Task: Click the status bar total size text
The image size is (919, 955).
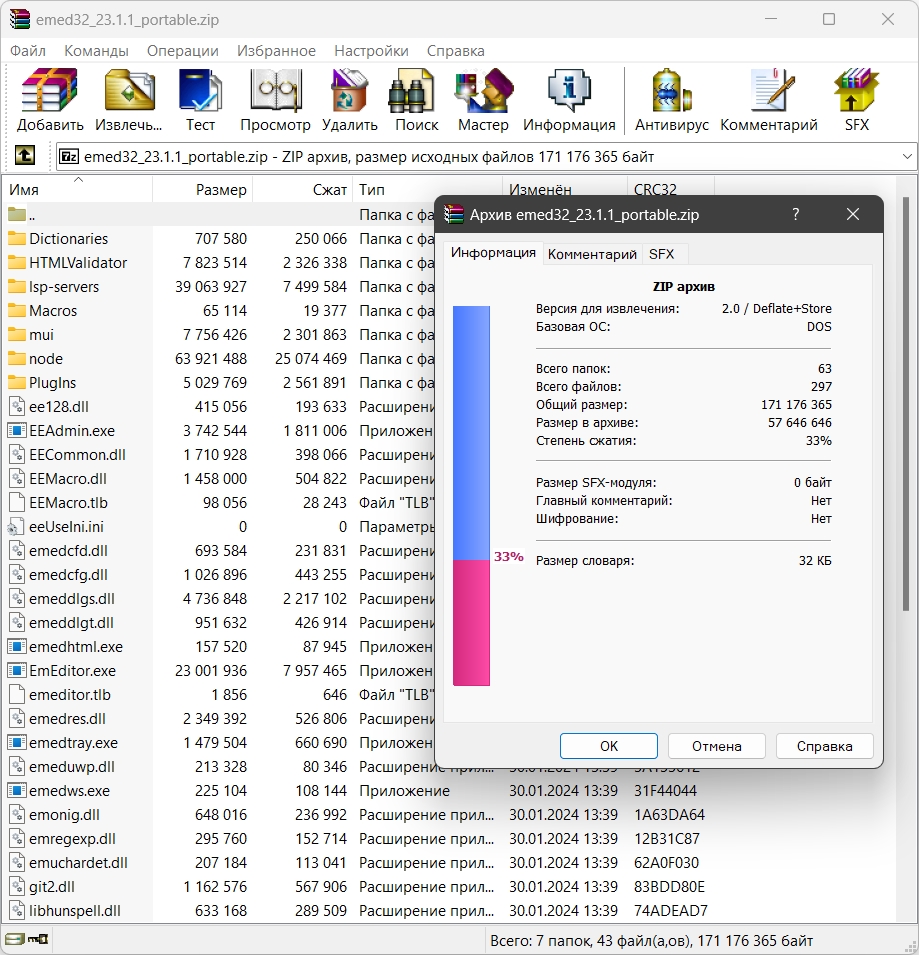Action: click(x=651, y=940)
